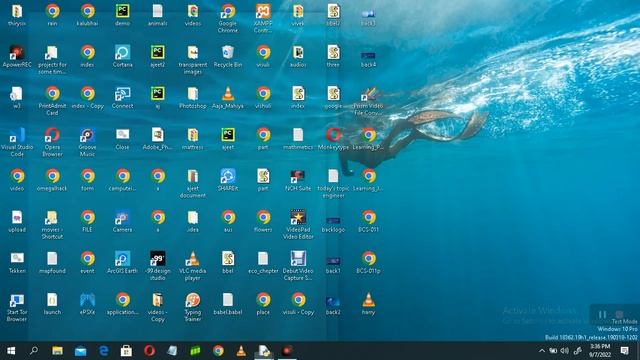Select the Tekken desktop icon

(17, 259)
